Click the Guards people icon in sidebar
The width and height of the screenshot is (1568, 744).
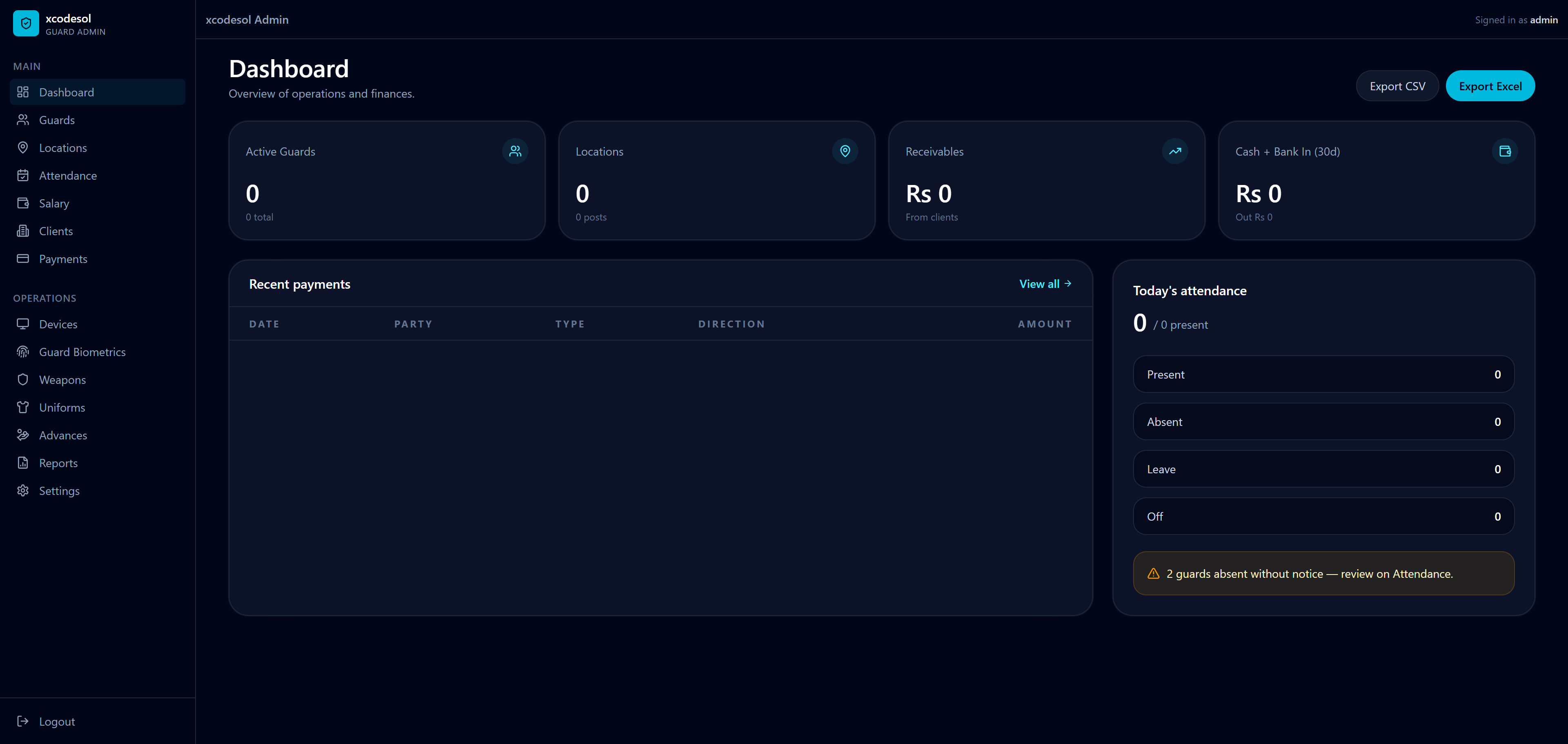pos(23,120)
